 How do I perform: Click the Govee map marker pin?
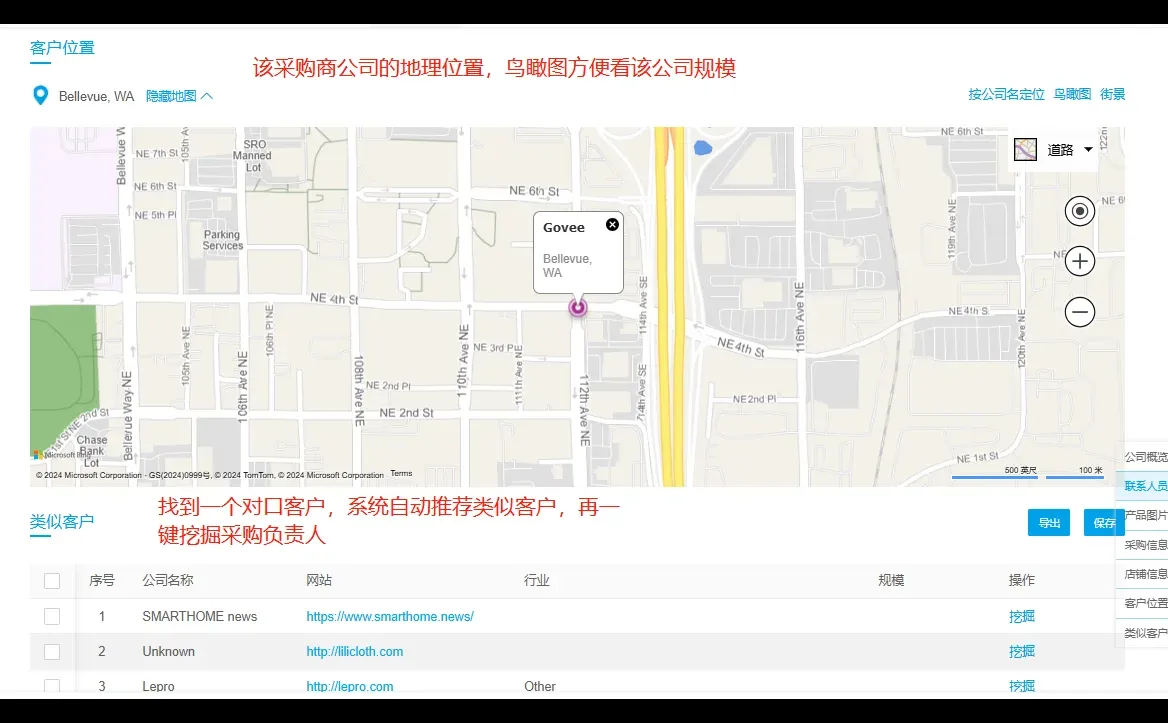578,308
